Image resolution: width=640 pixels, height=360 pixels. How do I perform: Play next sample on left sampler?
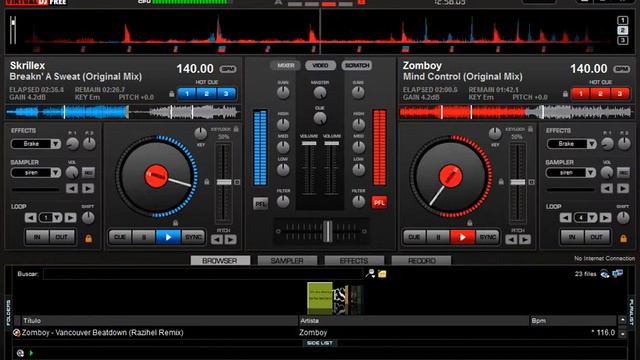coord(88,189)
